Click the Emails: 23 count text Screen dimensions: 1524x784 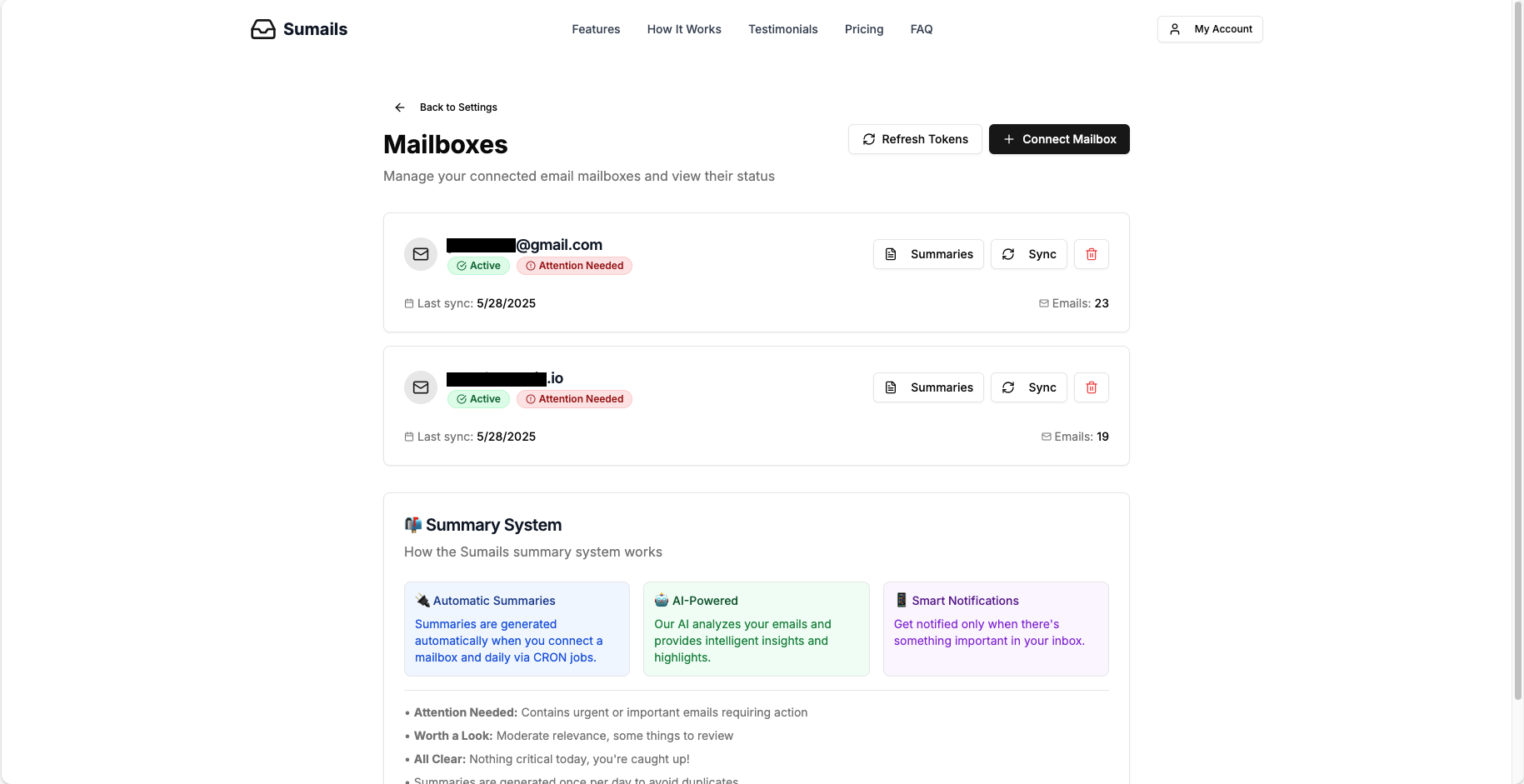tap(1080, 303)
